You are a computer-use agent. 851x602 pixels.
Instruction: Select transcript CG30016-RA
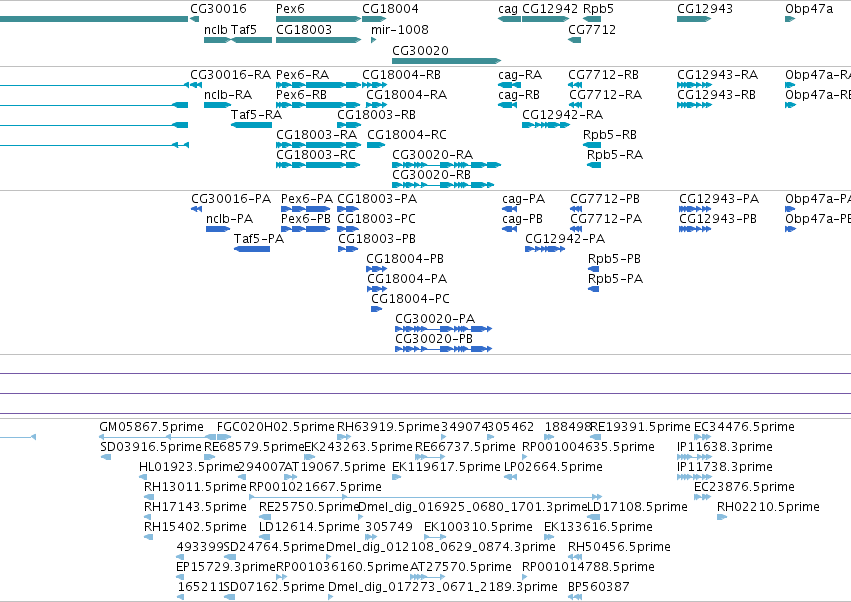coord(230,75)
